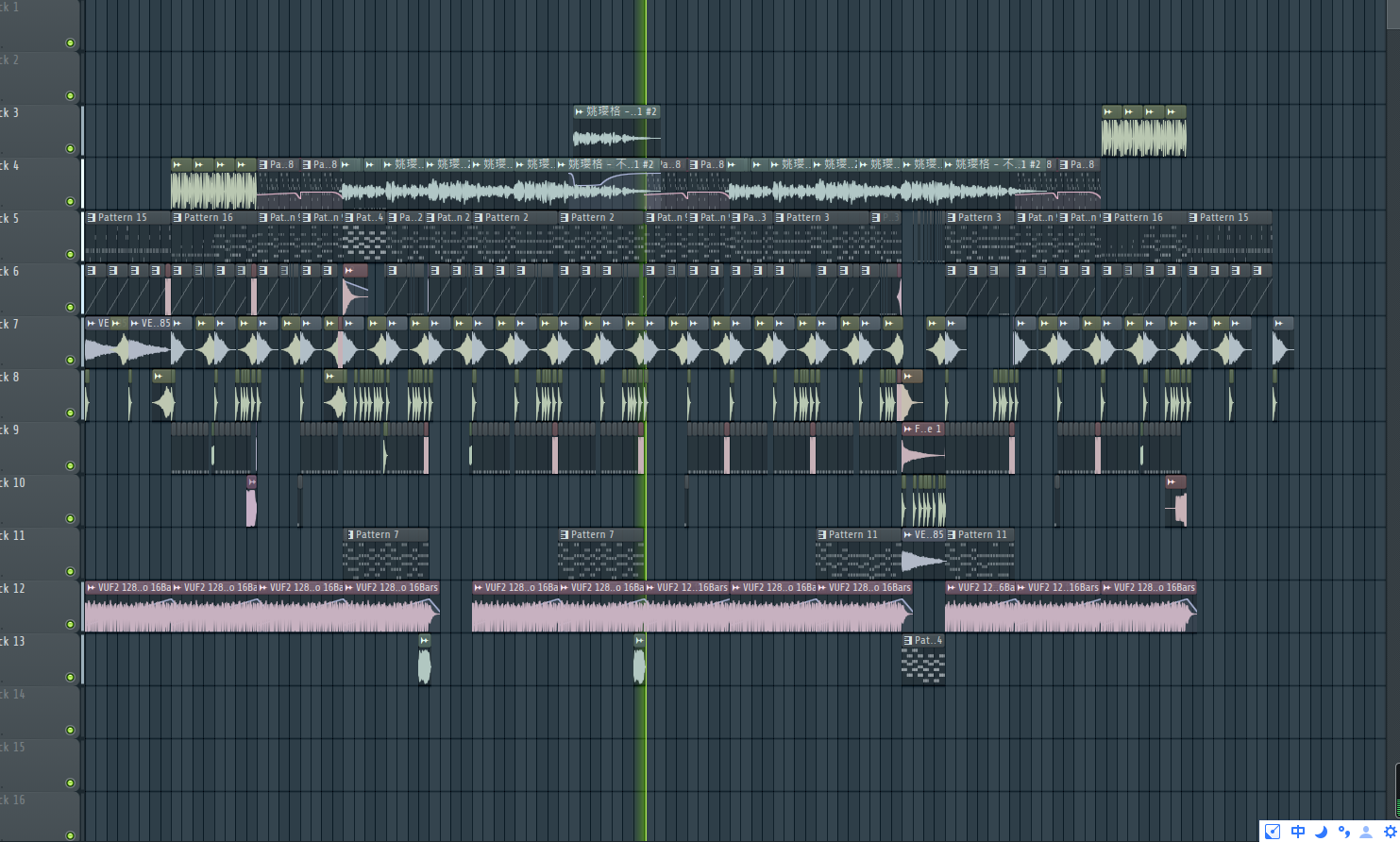Open the menu of the leftmost Pattern 15 clip
Screen dimensions: 1400x842
[x=92, y=217]
